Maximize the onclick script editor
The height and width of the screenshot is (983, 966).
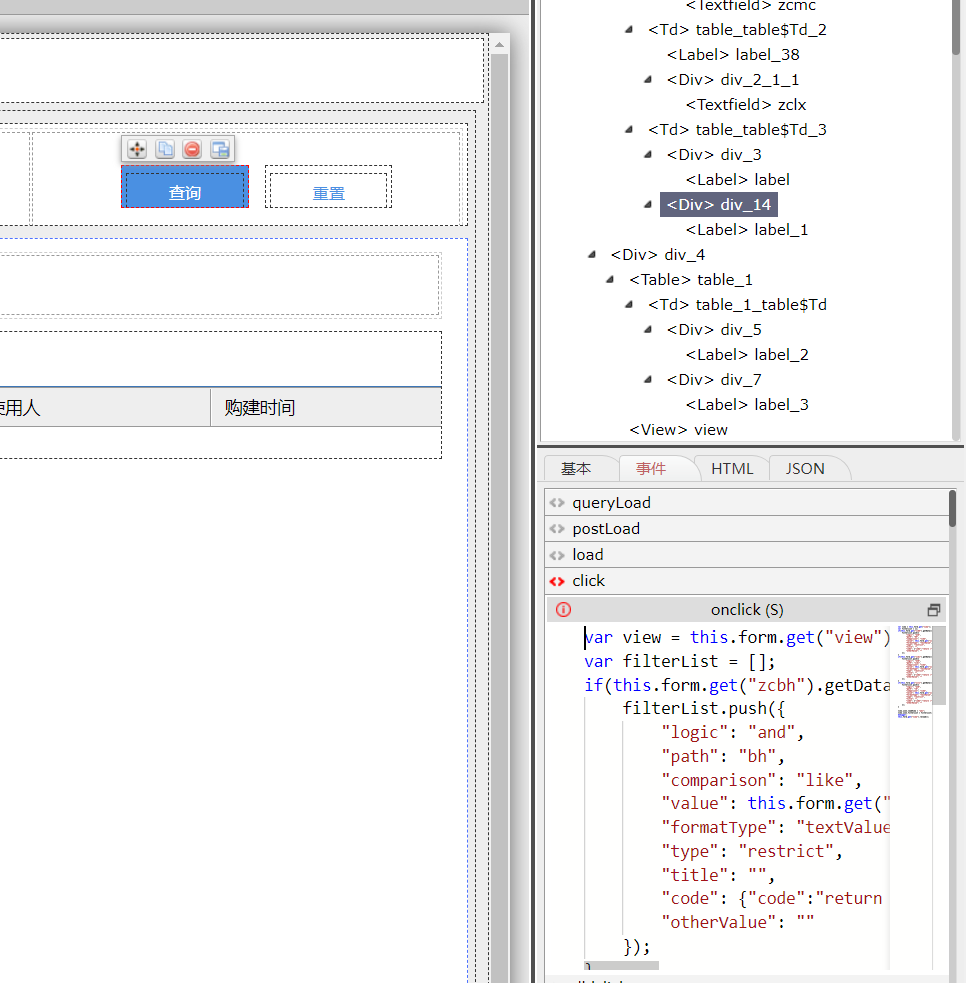[934, 610]
